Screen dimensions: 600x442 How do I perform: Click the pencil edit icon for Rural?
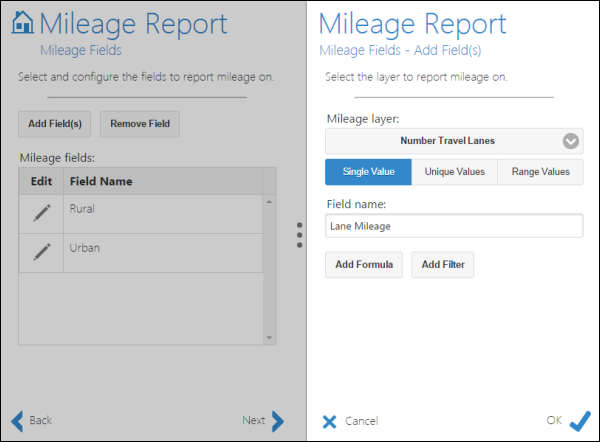tap(41, 212)
